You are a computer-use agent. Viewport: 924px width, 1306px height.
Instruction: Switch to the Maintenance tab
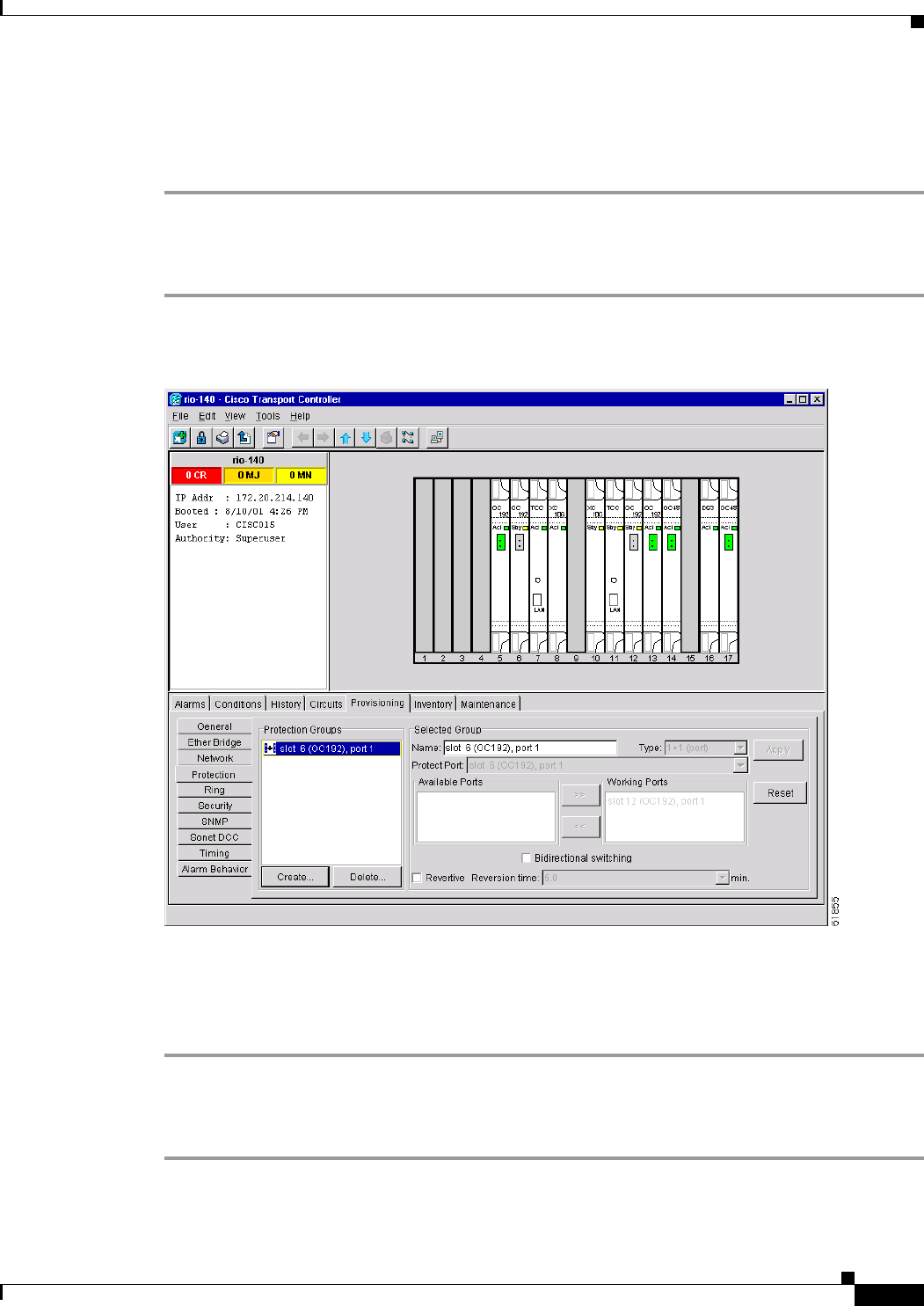pos(488,704)
